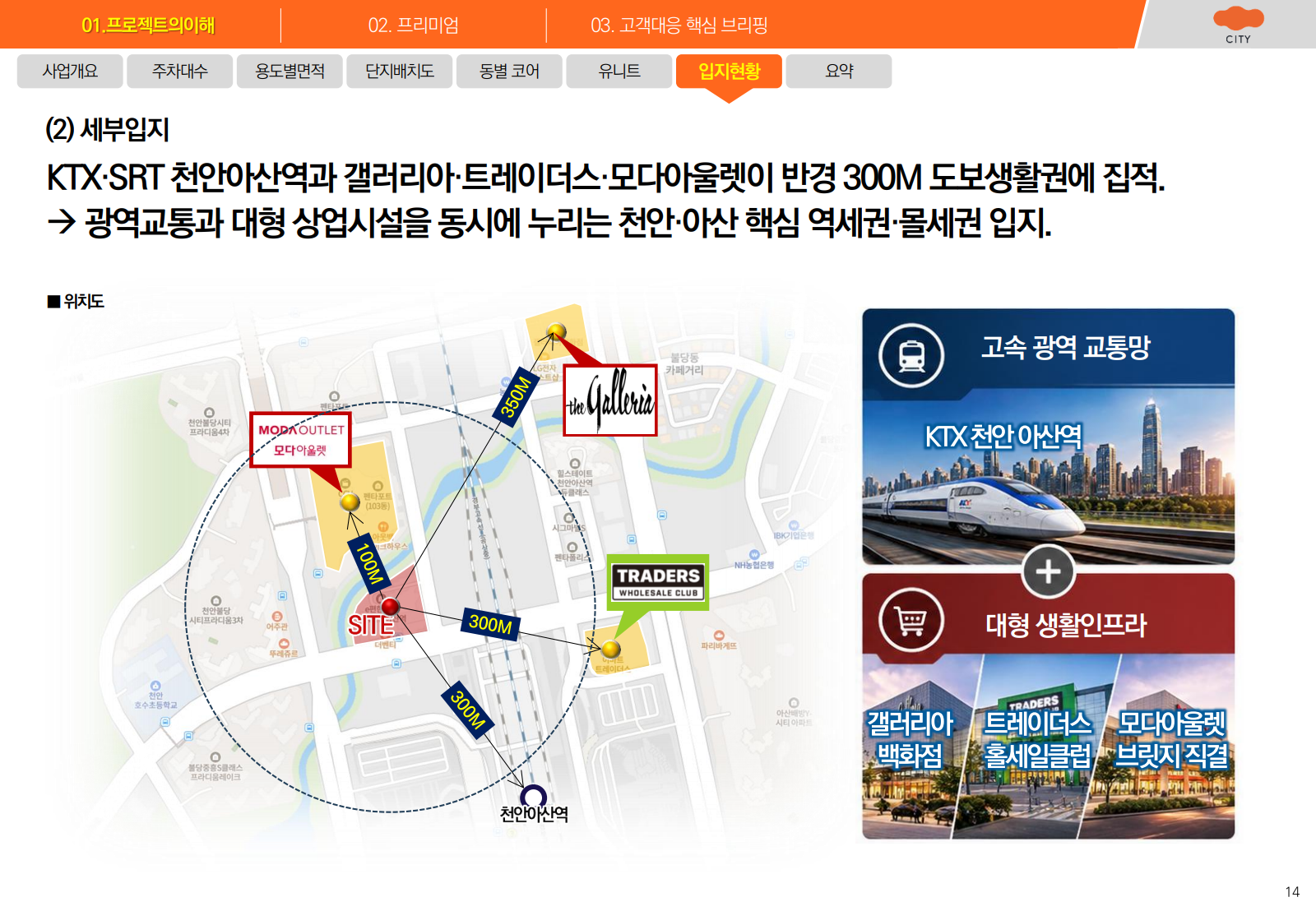Click the yellow marker under Moda Outlet
This screenshot has width=1316, height=911.
(350, 502)
